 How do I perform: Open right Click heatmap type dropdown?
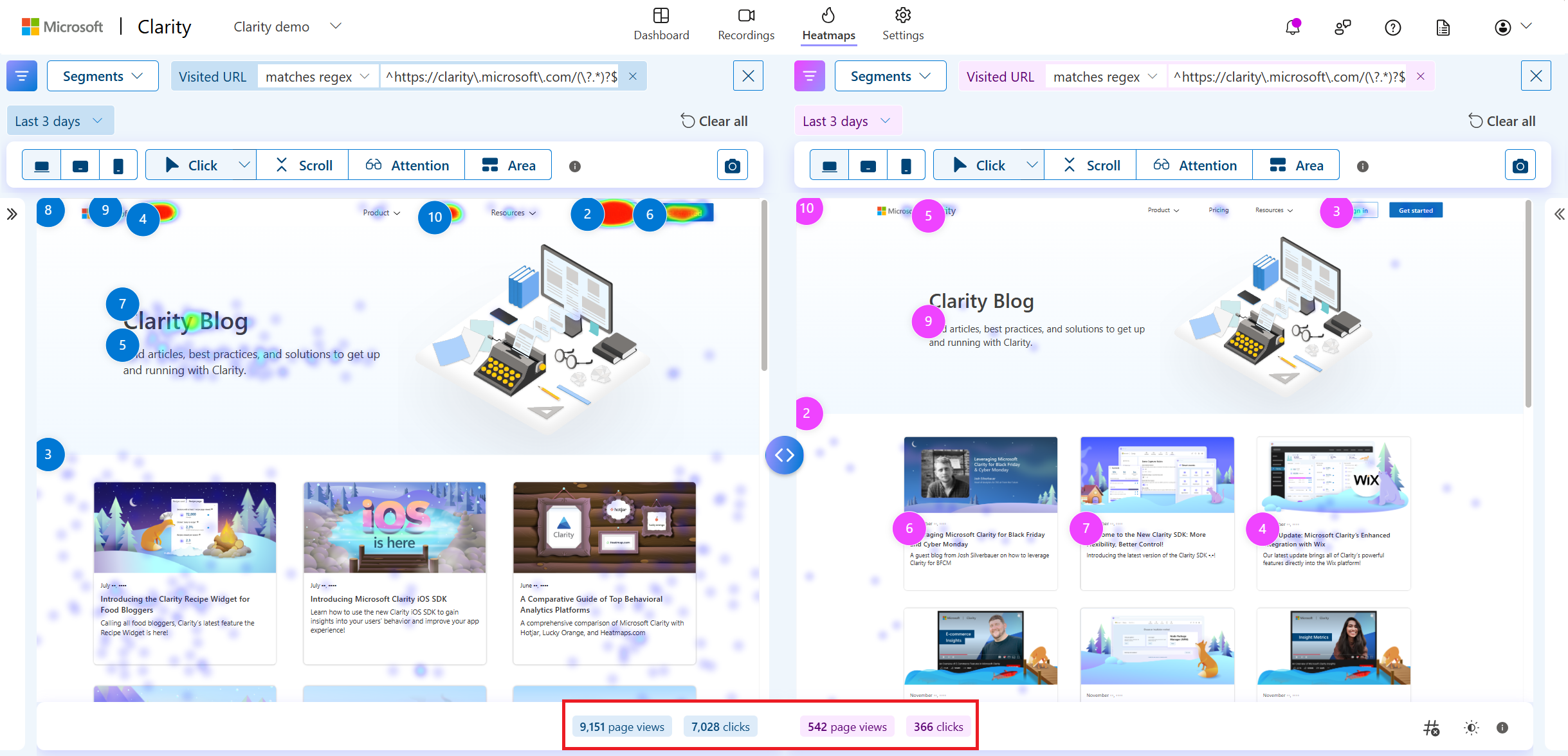click(x=1032, y=165)
